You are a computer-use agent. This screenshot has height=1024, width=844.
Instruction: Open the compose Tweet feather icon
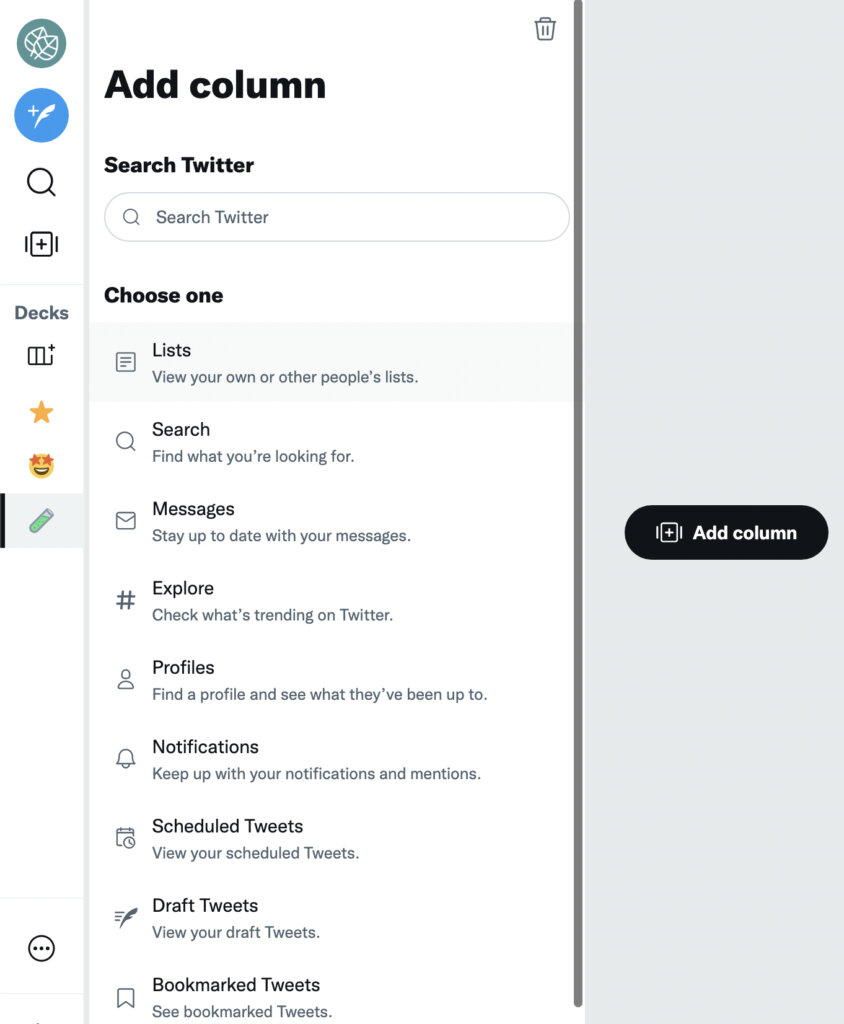41,115
